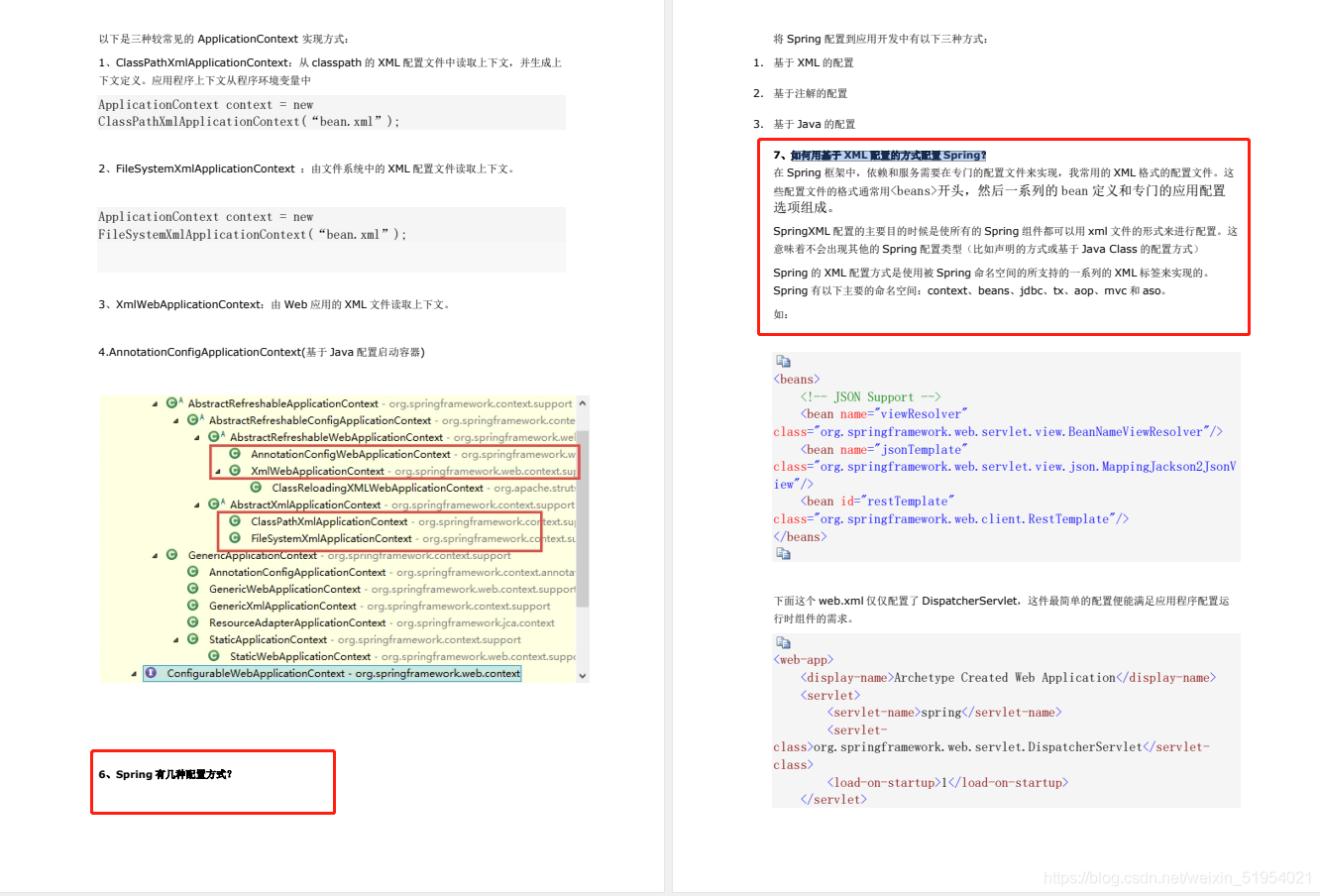Click the code 'ClassPathXmlApplicationContext(“bean.xml”);'
This screenshot has height=896, width=1320.
[249, 122]
